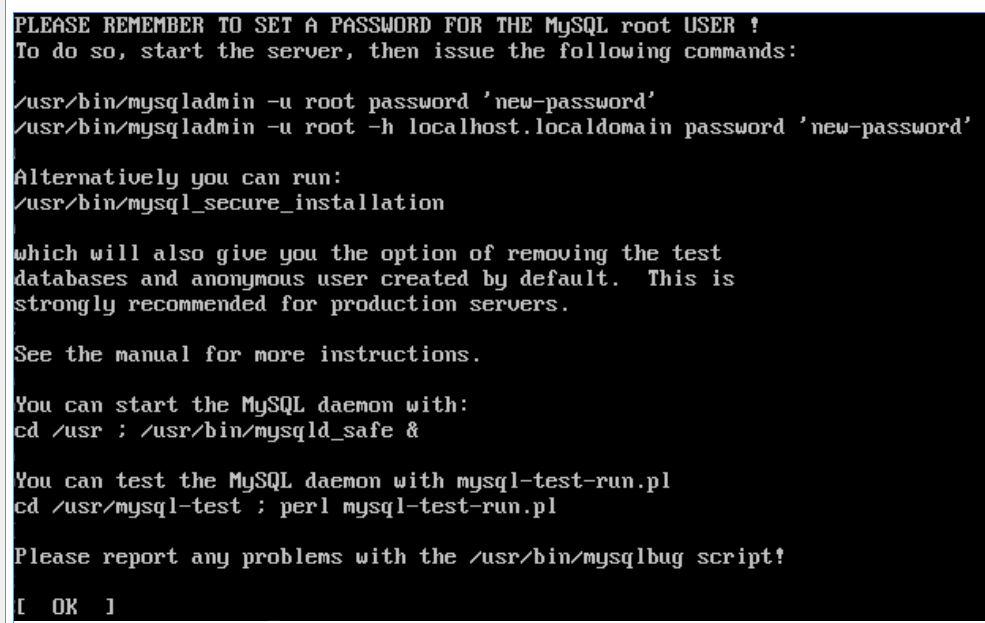This screenshot has height=623, width=985.
Task: Click the 'databases and anonymous user created' line
Action: pos(374,279)
